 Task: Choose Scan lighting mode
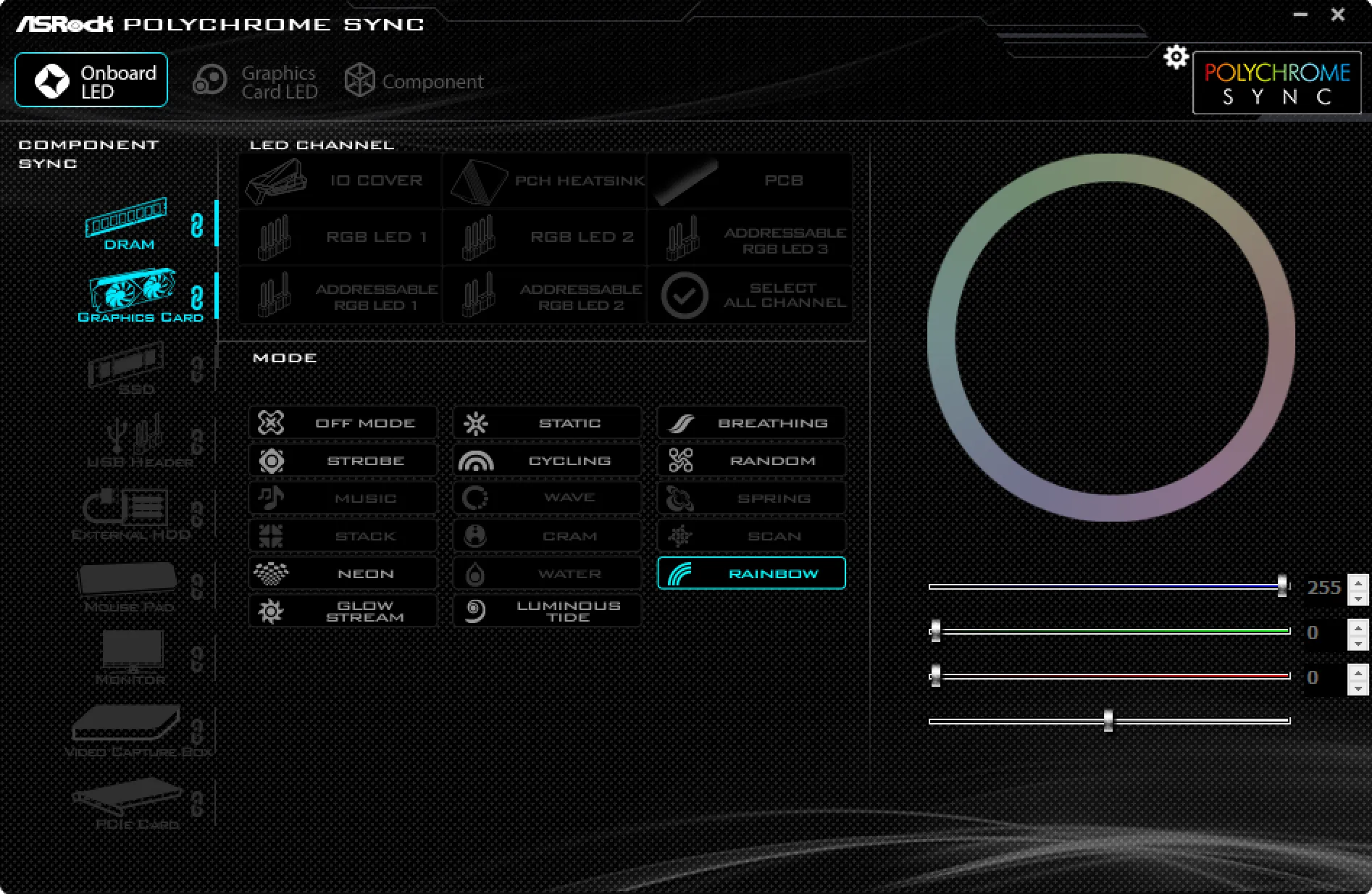(x=751, y=535)
